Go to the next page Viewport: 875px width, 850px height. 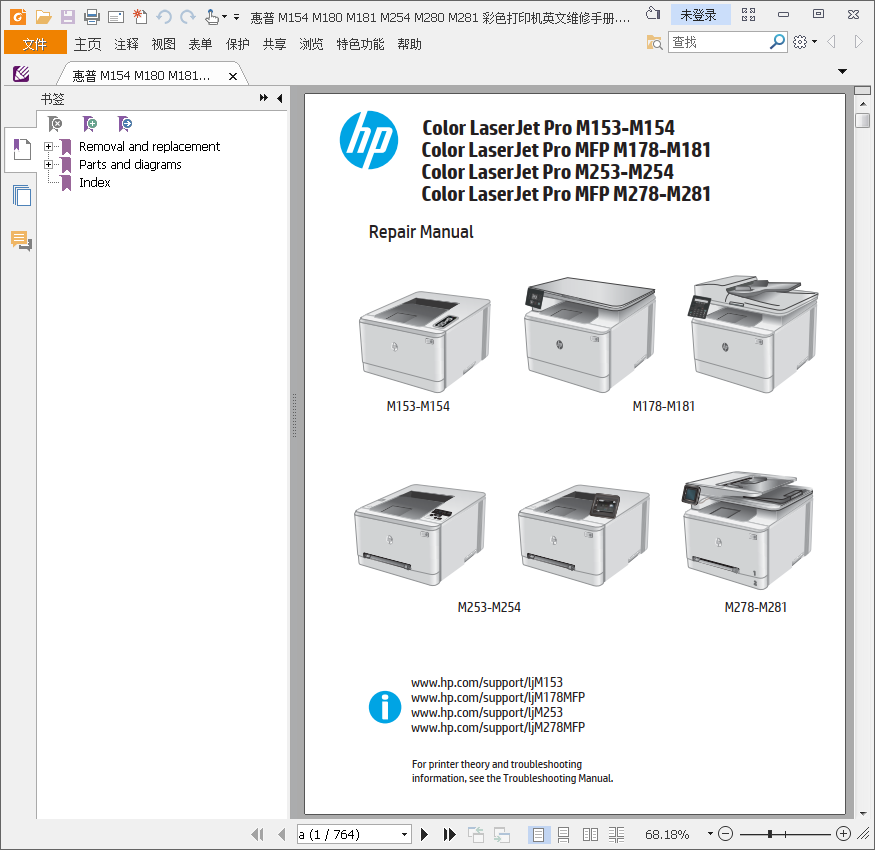425,834
